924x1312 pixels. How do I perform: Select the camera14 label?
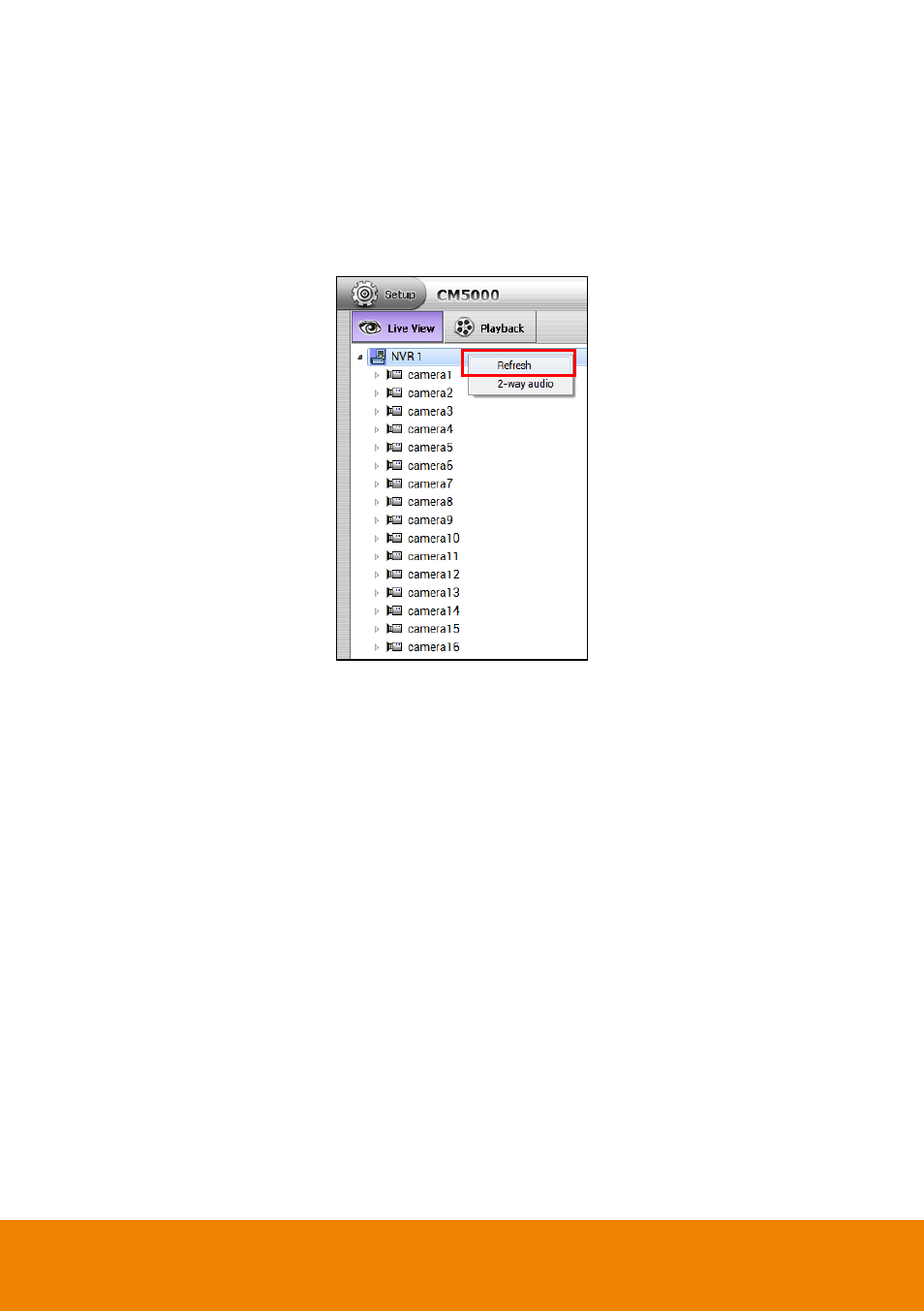(434, 611)
